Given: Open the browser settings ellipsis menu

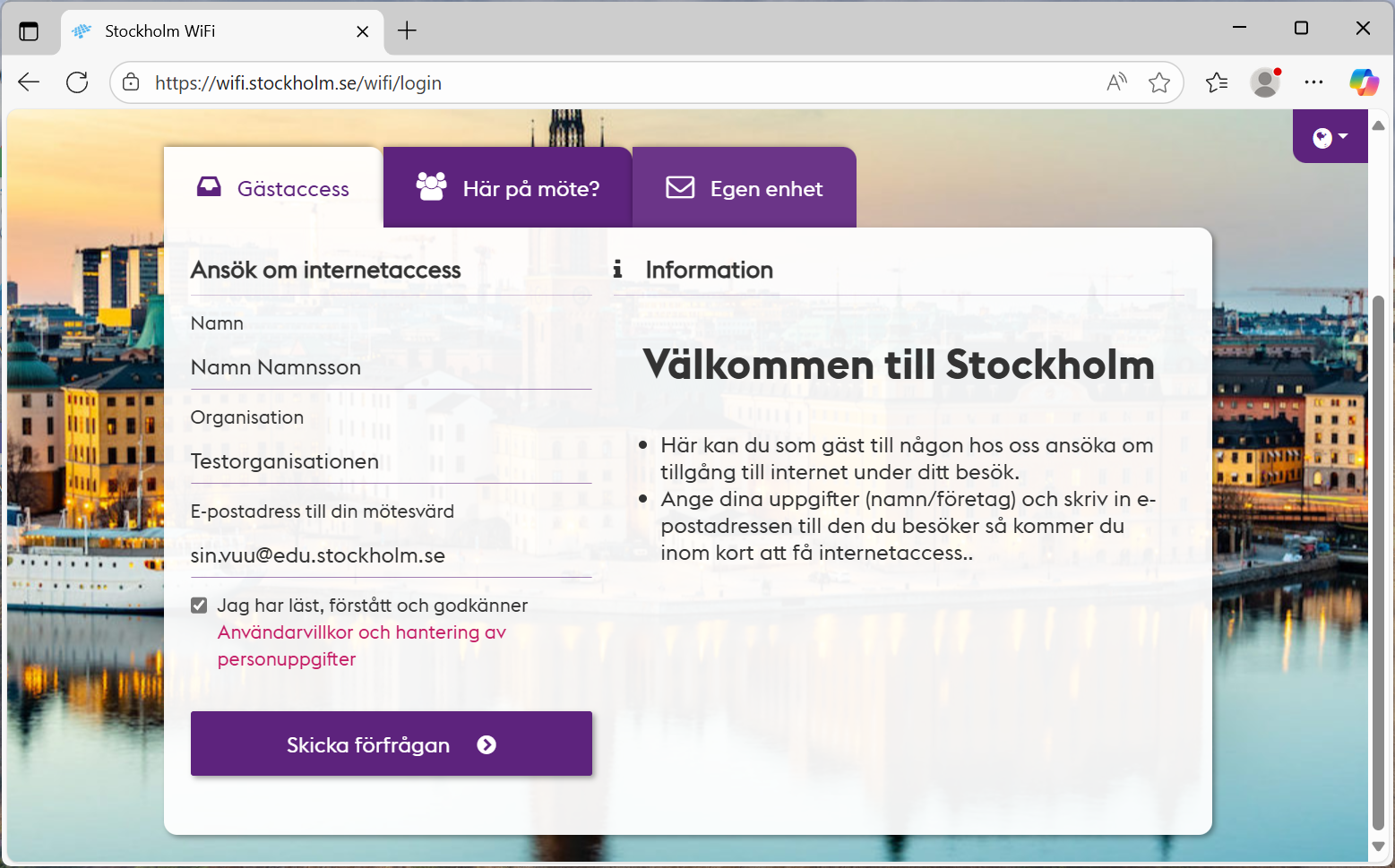Looking at the screenshot, I should coord(1313,82).
